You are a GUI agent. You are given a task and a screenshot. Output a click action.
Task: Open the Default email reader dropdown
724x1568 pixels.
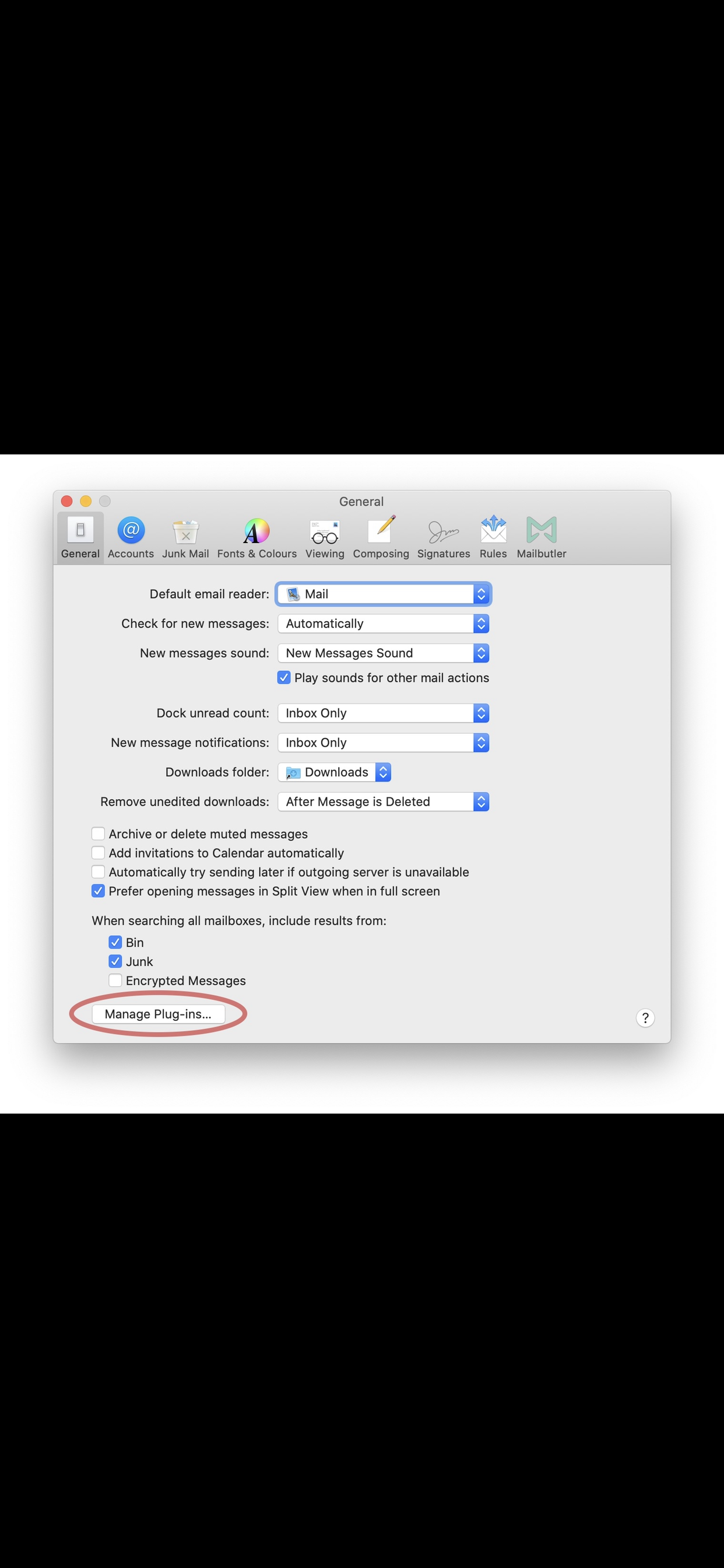(384, 594)
